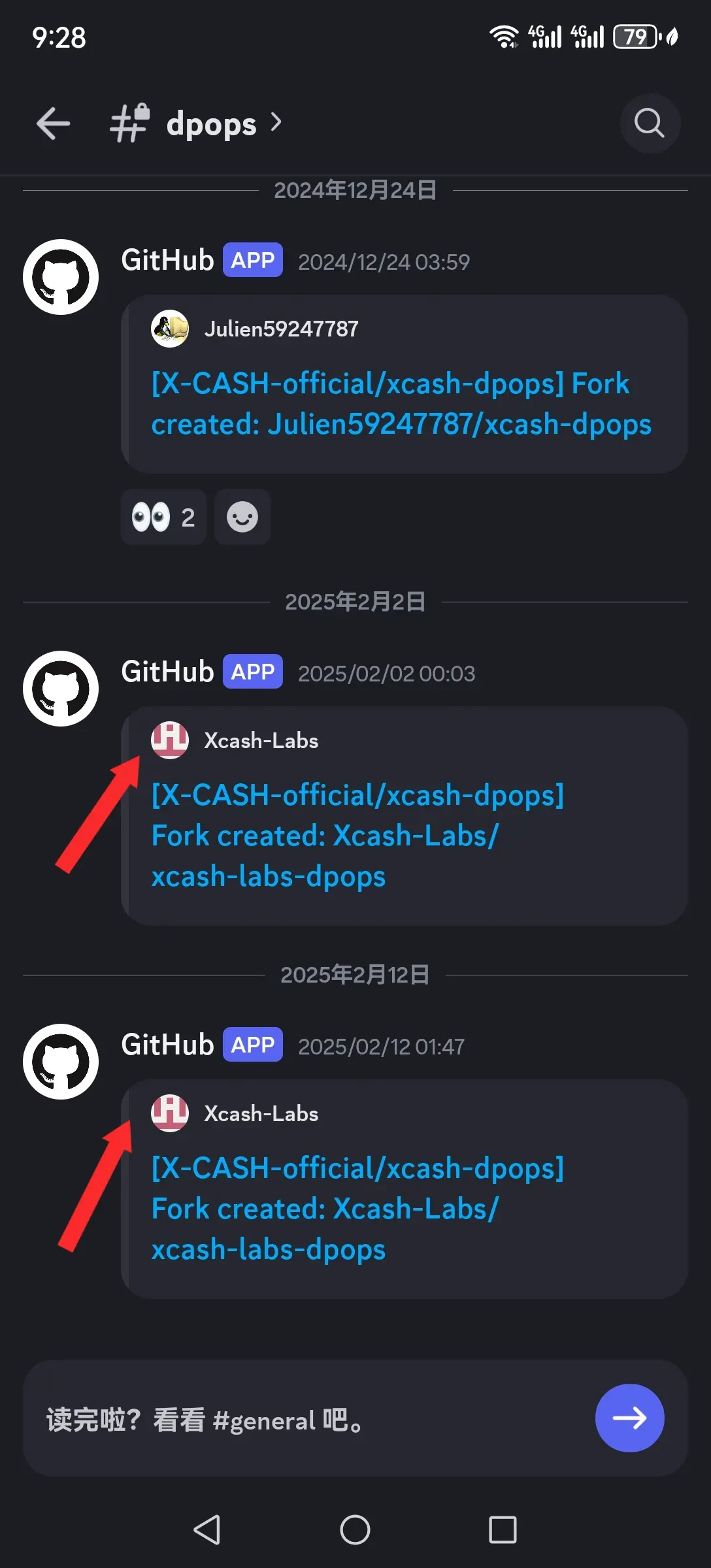This screenshot has width=711, height=1568.
Task: Open the add reaction smiley icon
Action: tap(242, 517)
